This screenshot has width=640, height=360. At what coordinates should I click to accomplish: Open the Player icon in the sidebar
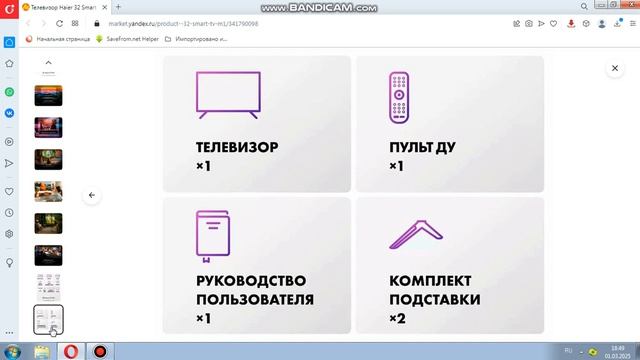(9, 142)
